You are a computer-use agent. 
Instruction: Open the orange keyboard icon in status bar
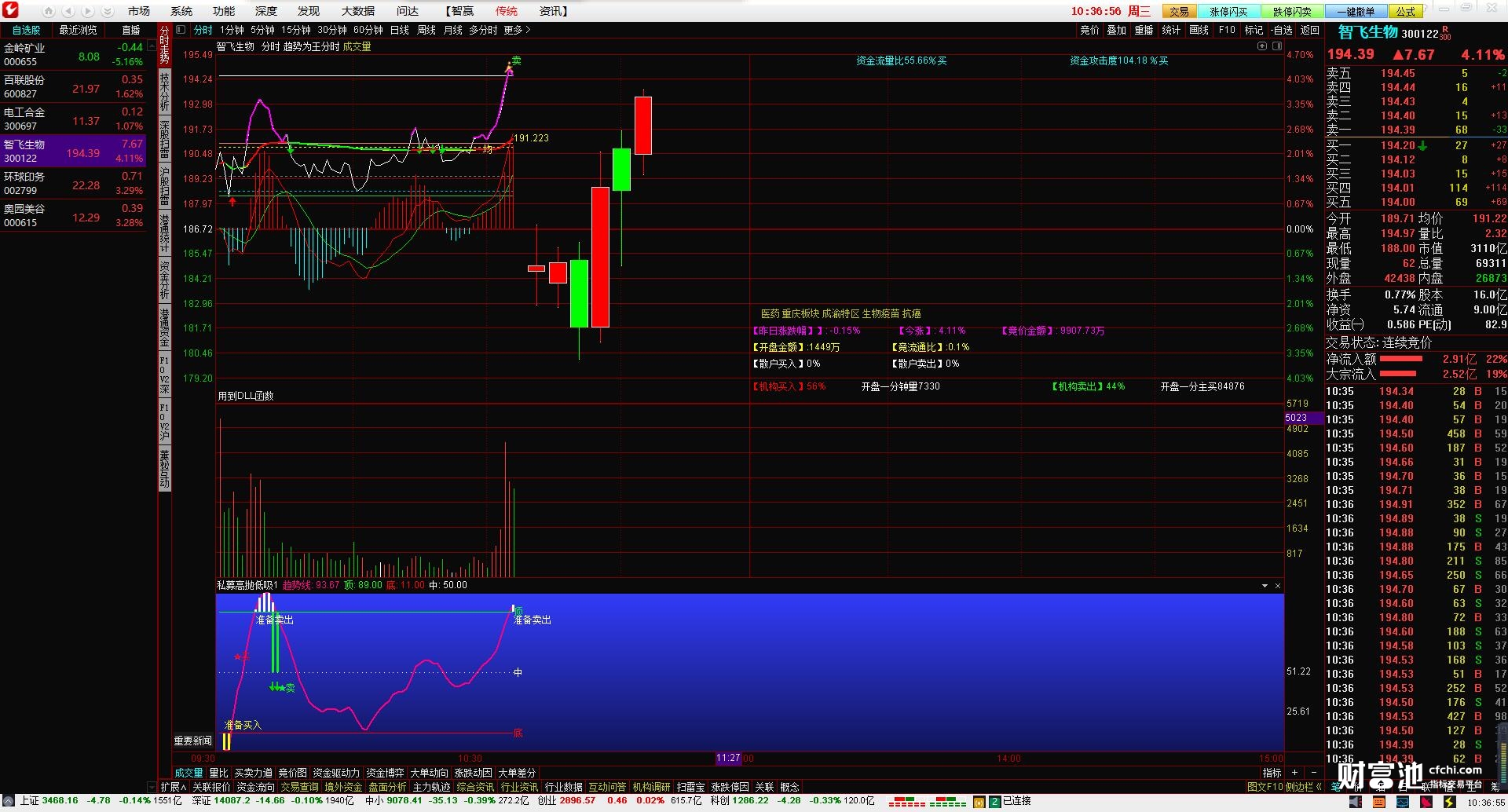click(x=1379, y=802)
